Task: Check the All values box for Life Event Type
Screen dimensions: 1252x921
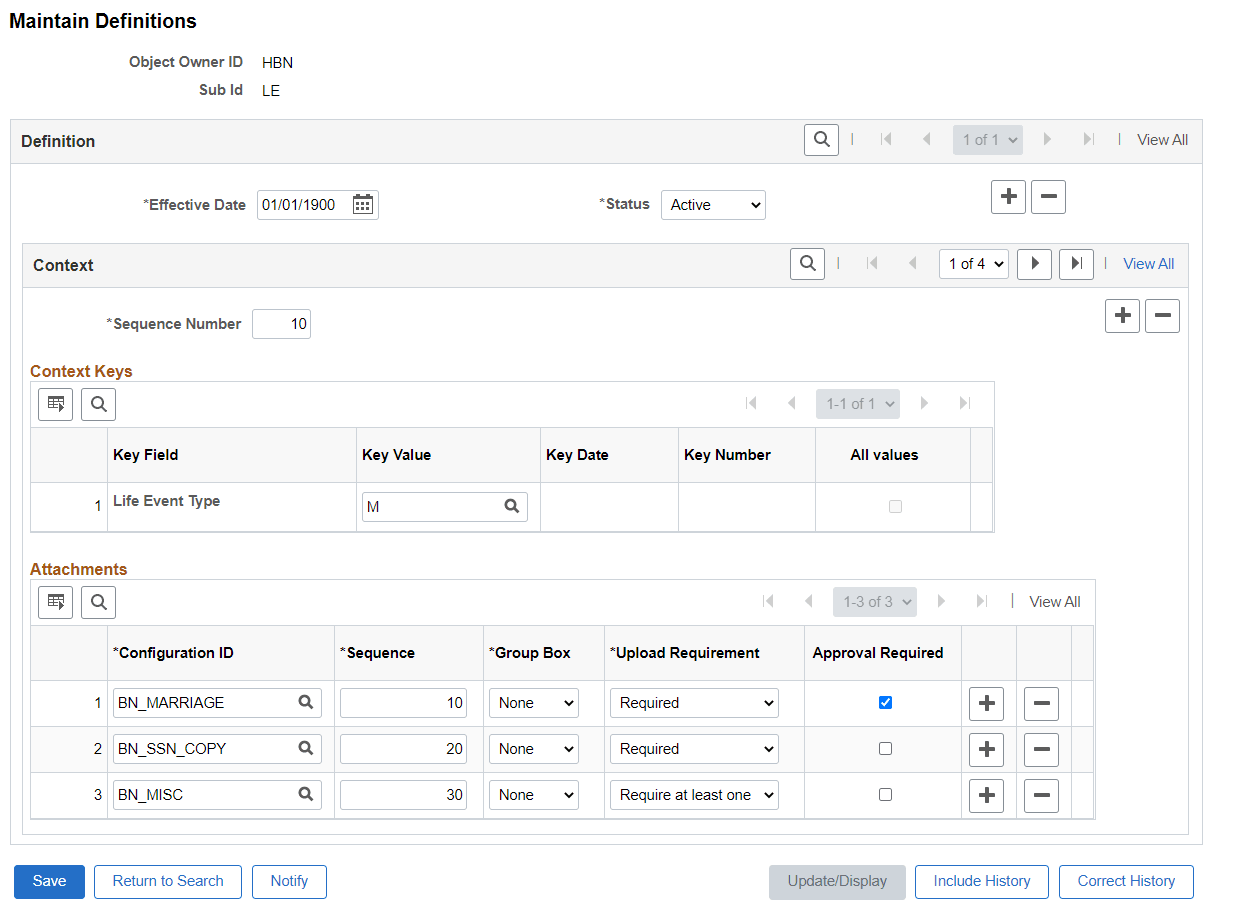Action: pos(894,506)
